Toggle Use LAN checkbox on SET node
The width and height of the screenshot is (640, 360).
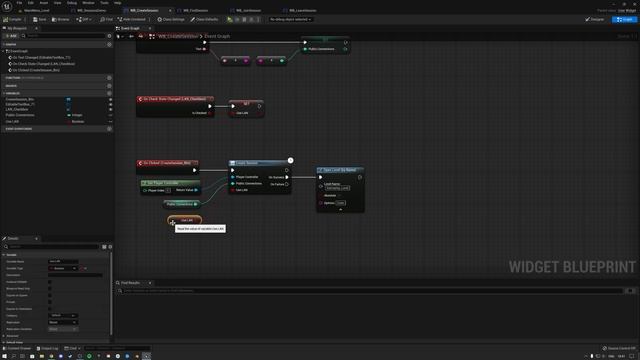(233, 113)
